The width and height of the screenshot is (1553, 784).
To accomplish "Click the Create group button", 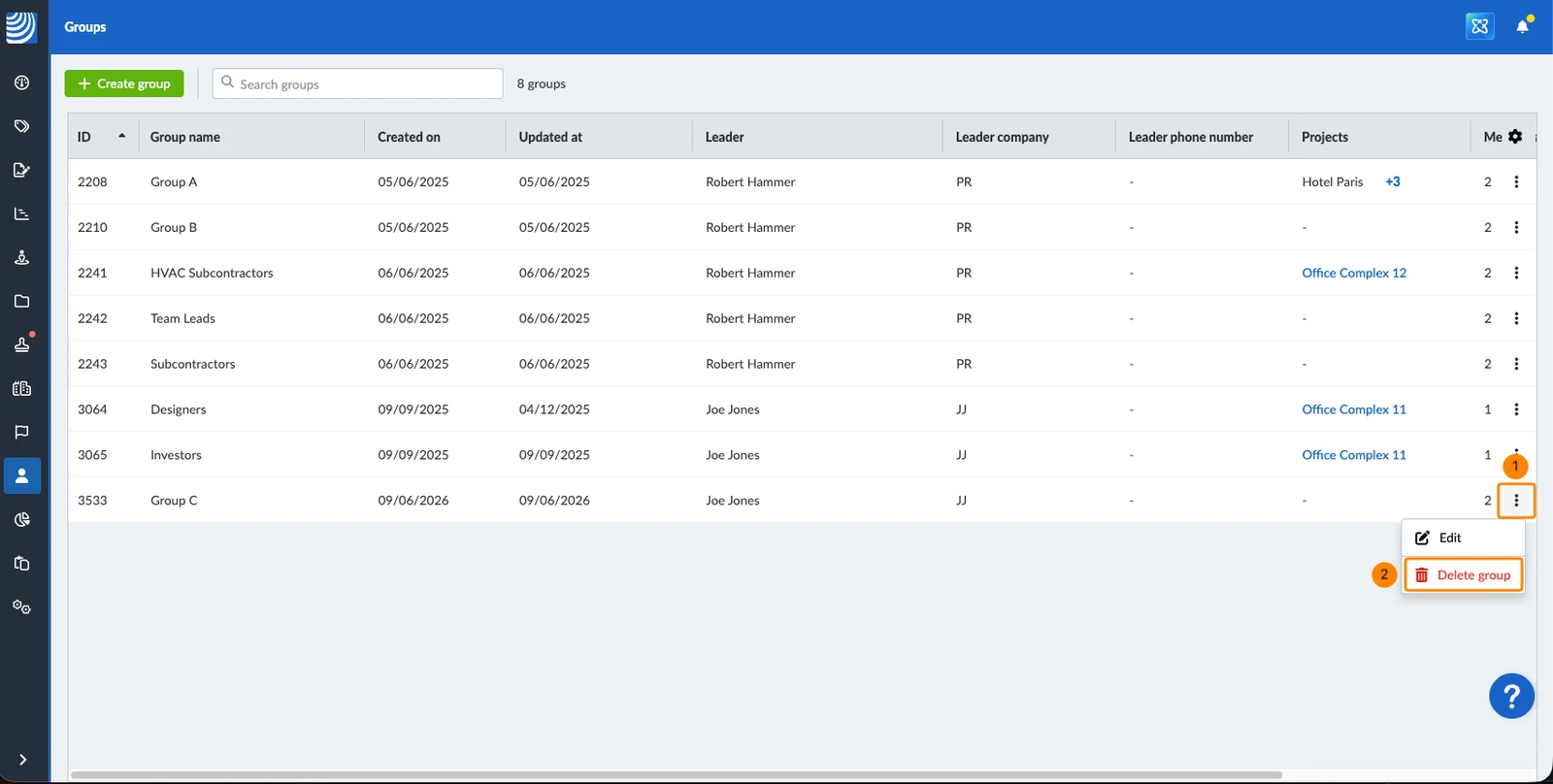I will pos(124,83).
